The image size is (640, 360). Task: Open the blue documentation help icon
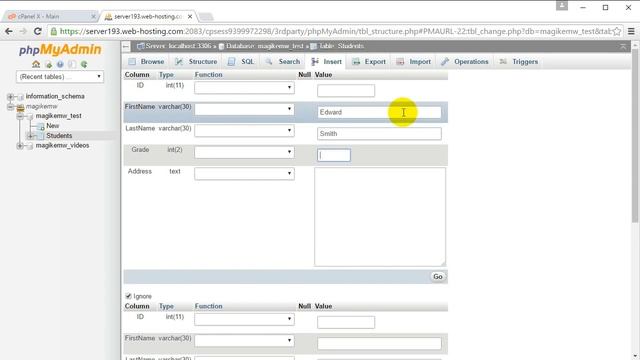60,64
